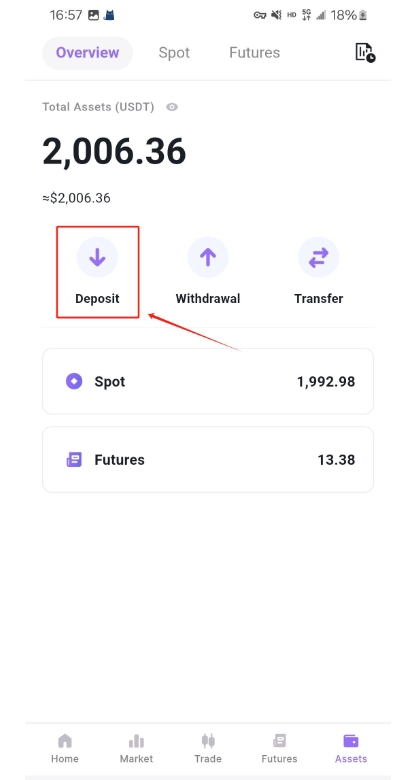This screenshot has height=780, width=420.
Task: Toggle total assets visibility eye icon
Action: coord(172,107)
